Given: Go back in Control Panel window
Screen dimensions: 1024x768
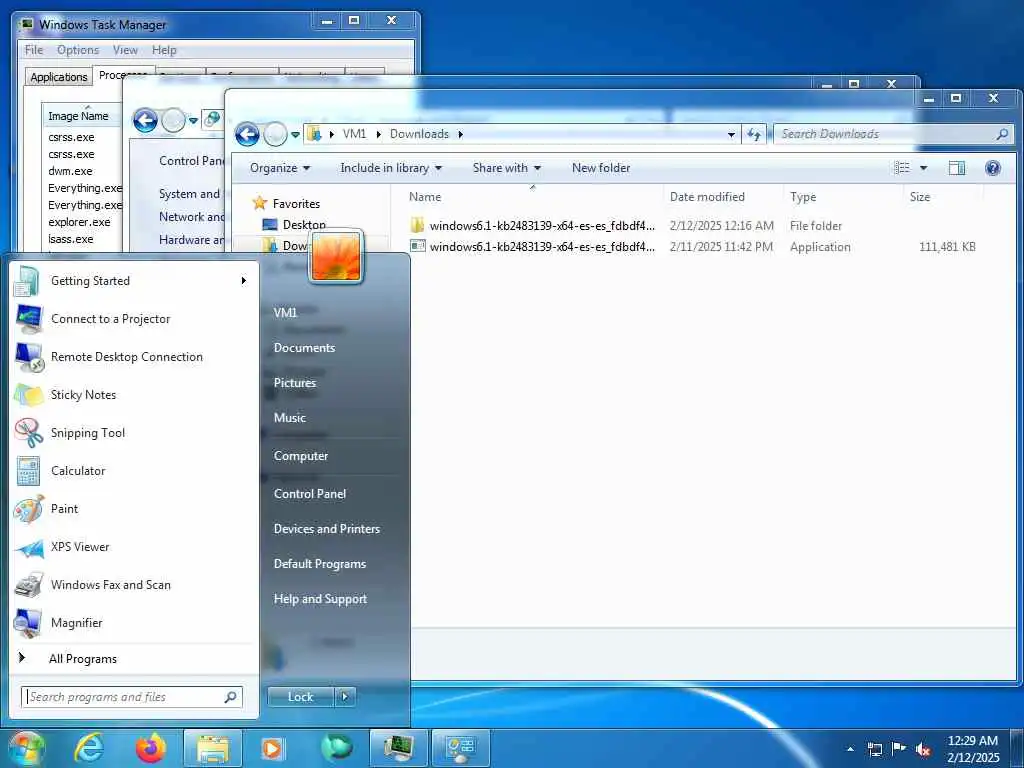Looking at the screenshot, I should [x=145, y=121].
